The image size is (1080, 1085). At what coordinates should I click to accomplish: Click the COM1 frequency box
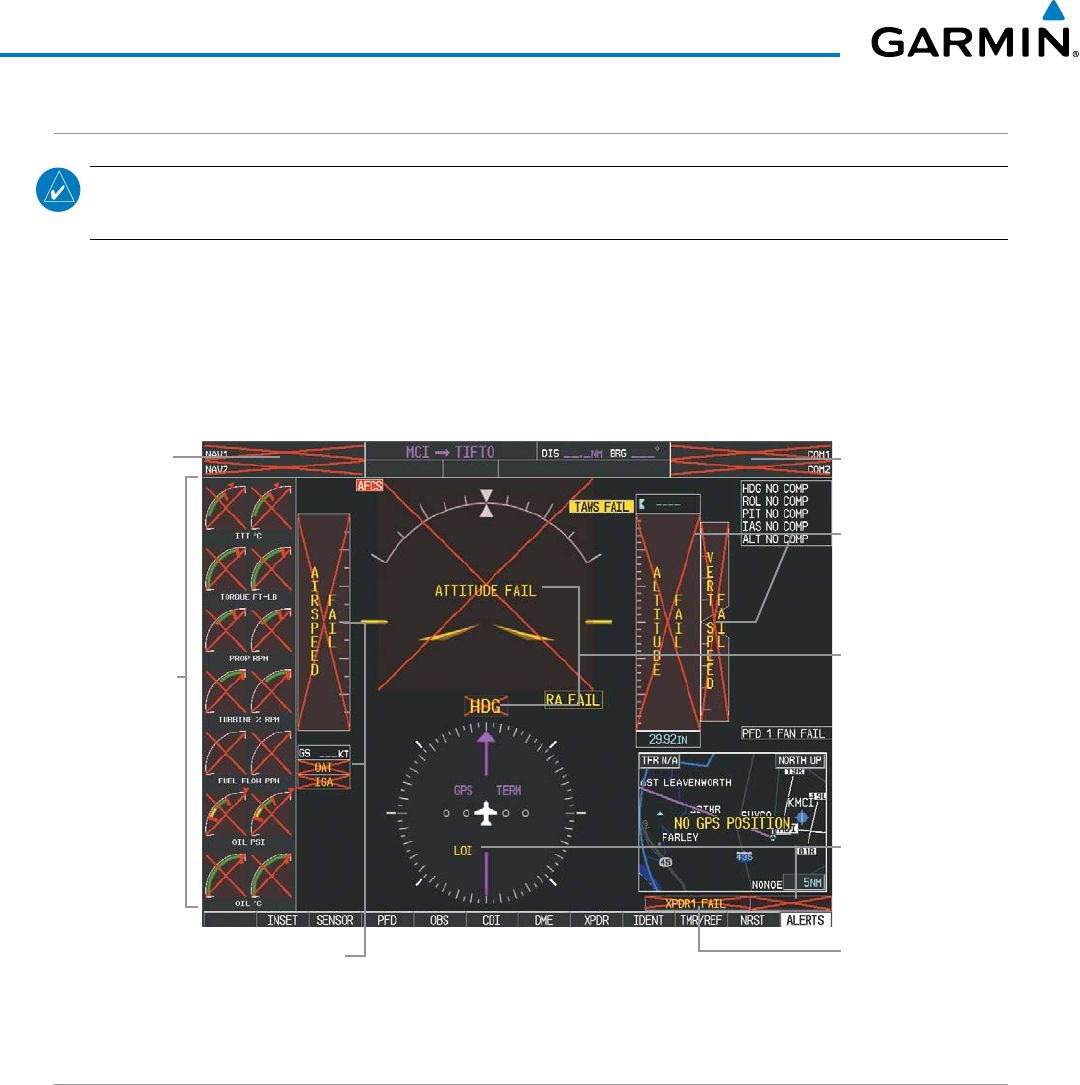pos(751,453)
